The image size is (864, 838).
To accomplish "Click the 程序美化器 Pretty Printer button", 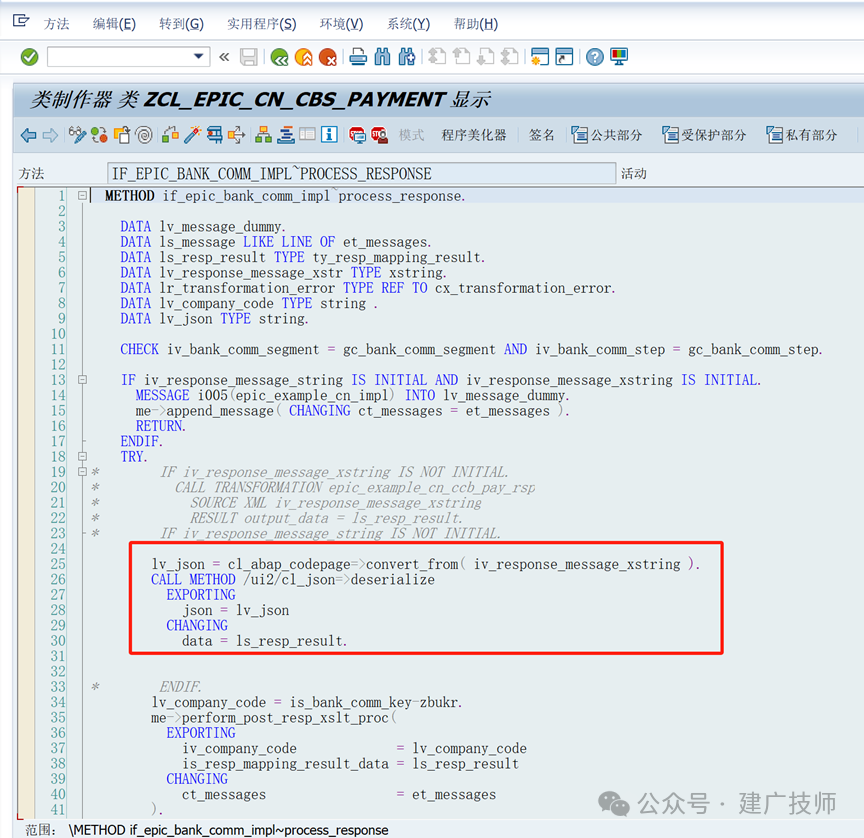I will (x=474, y=135).
